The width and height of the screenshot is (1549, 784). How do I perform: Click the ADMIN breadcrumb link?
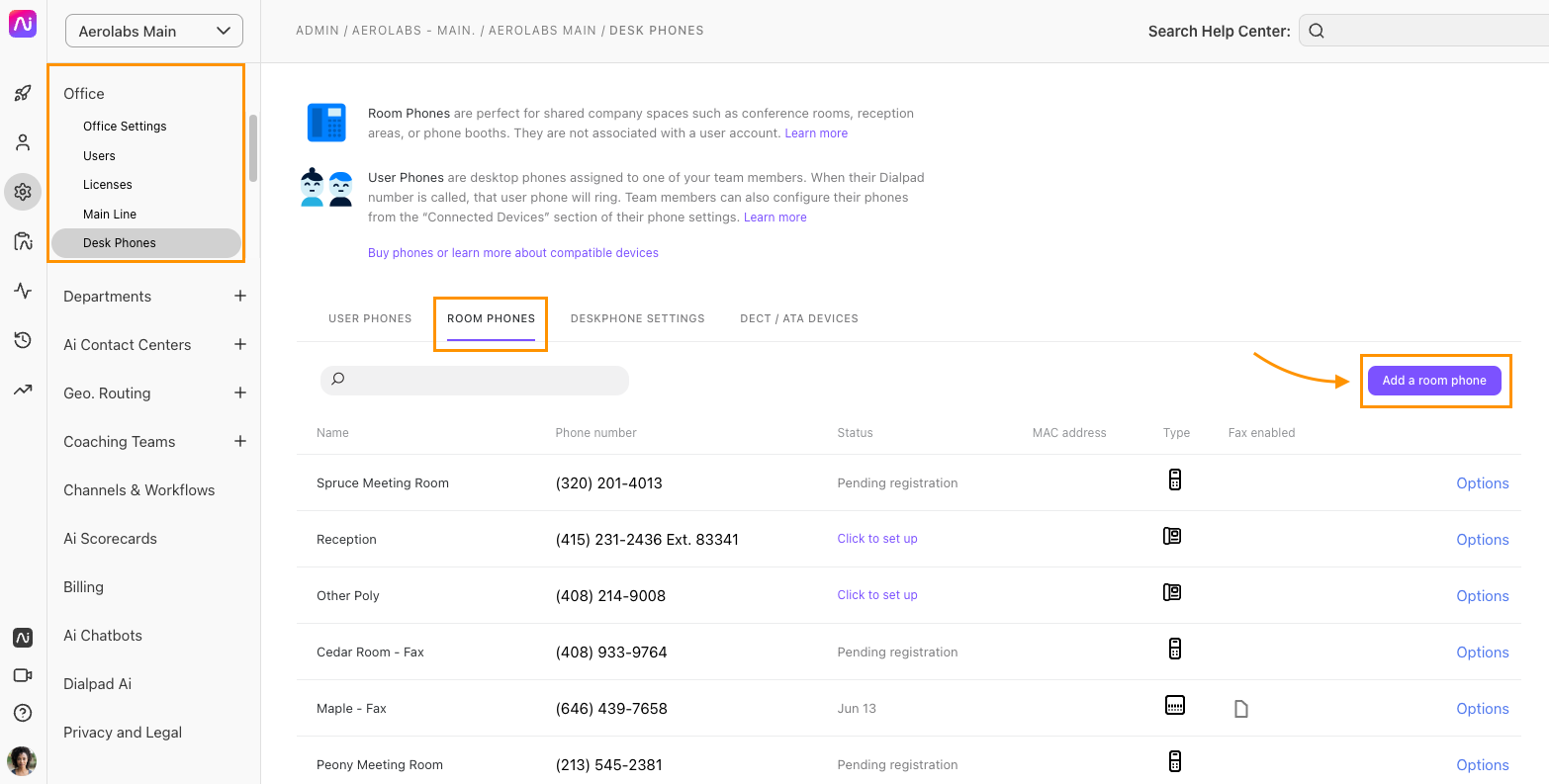click(318, 31)
